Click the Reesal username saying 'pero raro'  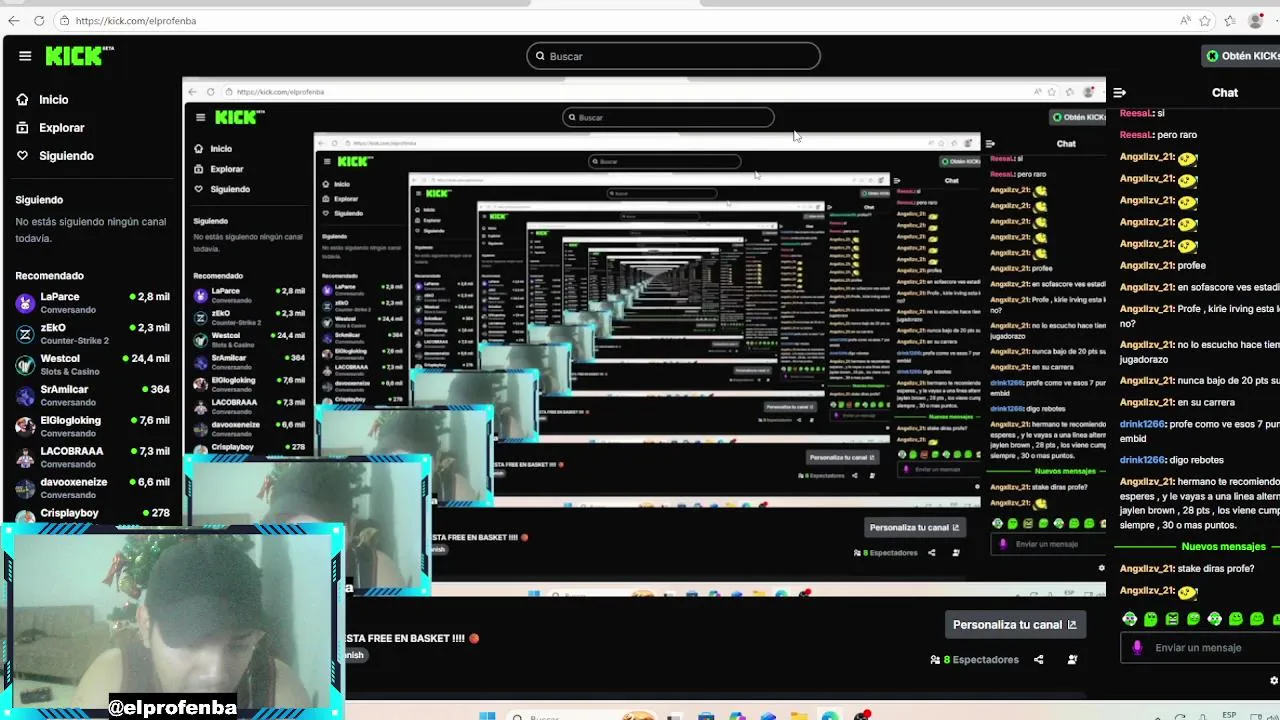1137,135
